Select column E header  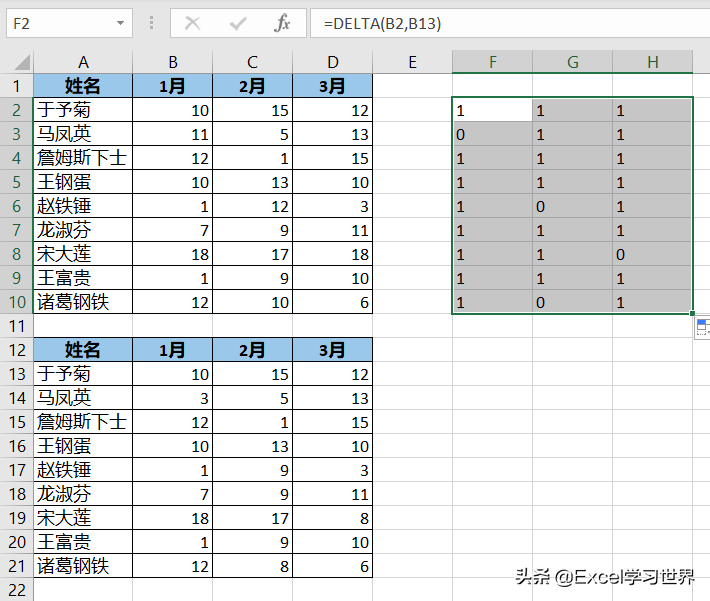pos(413,62)
